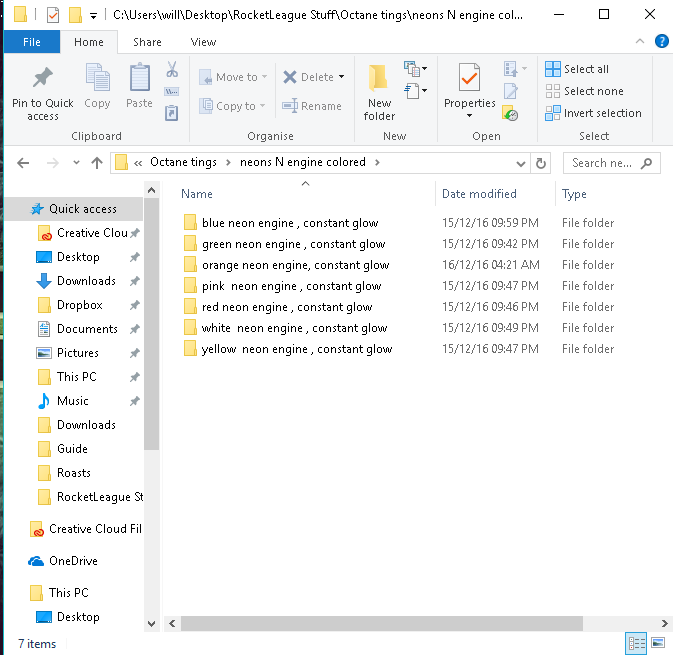Unpin Creative Cloud from Quick access pin
The height and width of the screenshot is (655, 673).
click(135, 233)
